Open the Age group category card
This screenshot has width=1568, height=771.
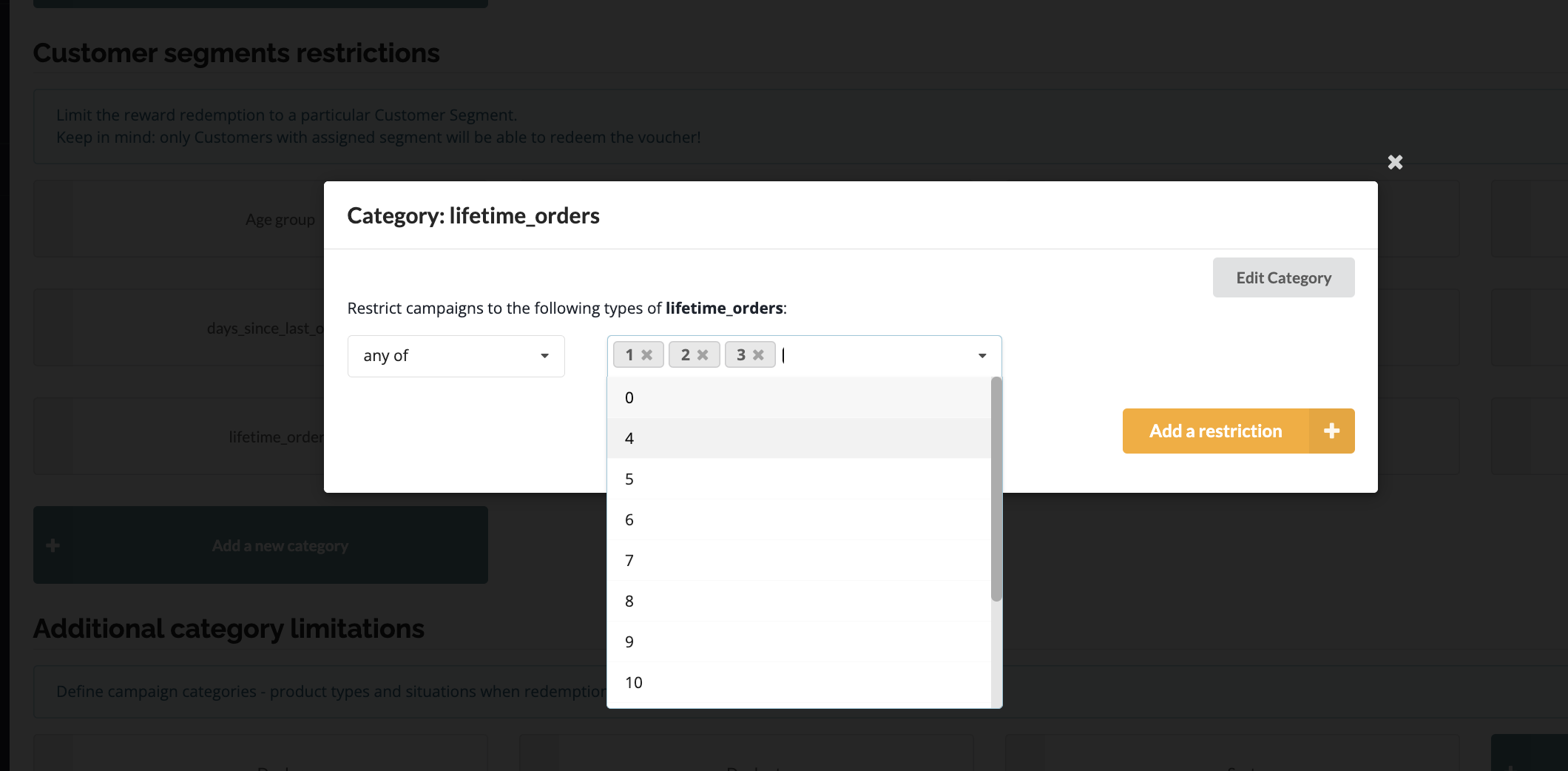(178, 219)
